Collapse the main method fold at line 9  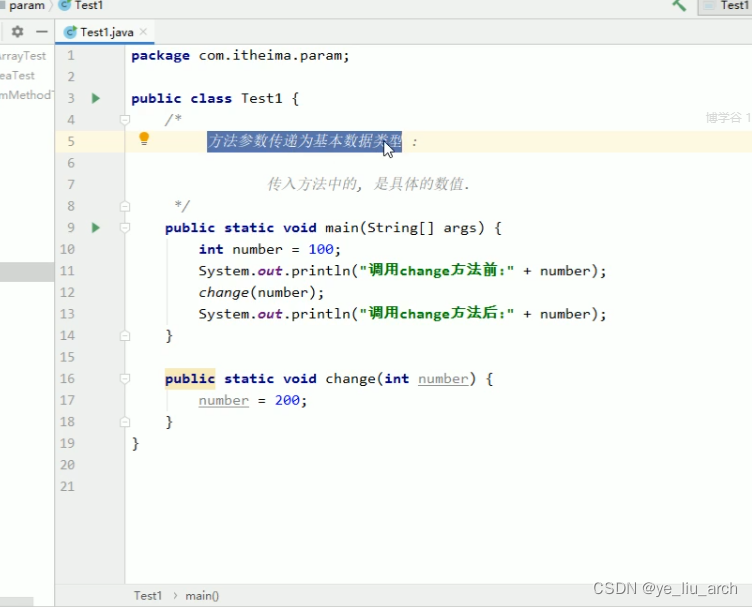[x=125, y=227]
